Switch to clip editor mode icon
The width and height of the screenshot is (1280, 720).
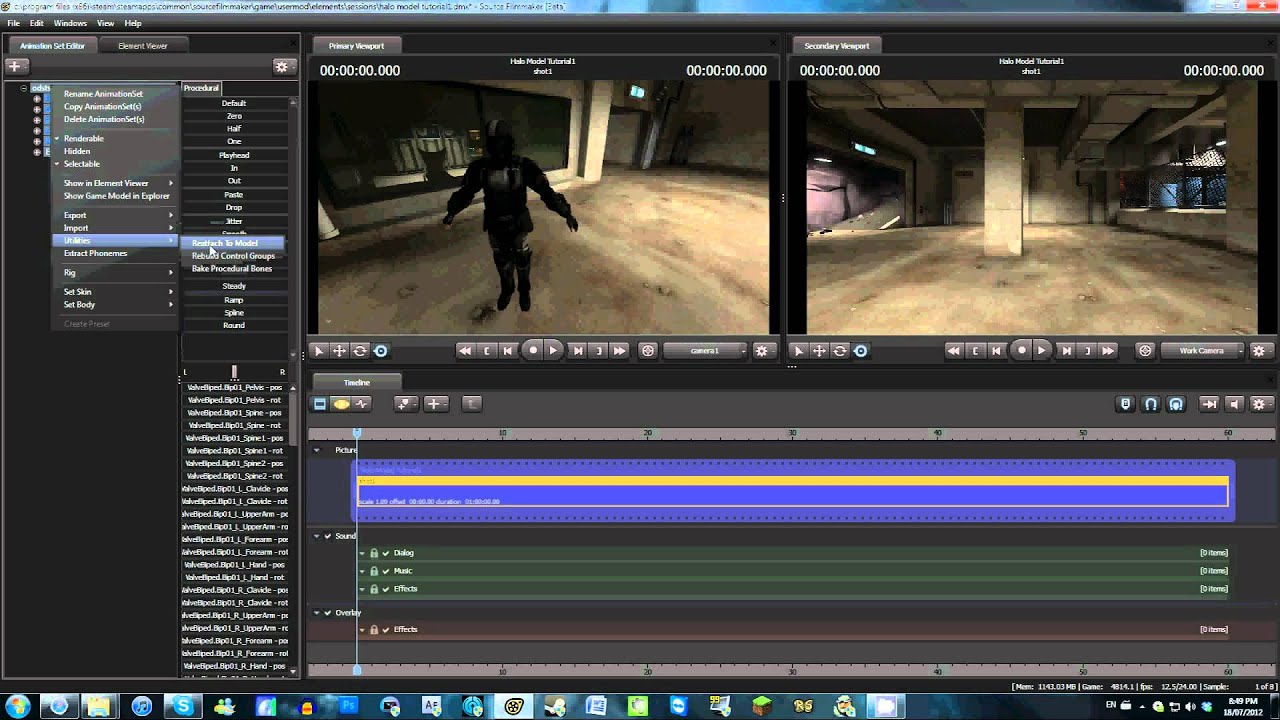[x=320, y=404]
